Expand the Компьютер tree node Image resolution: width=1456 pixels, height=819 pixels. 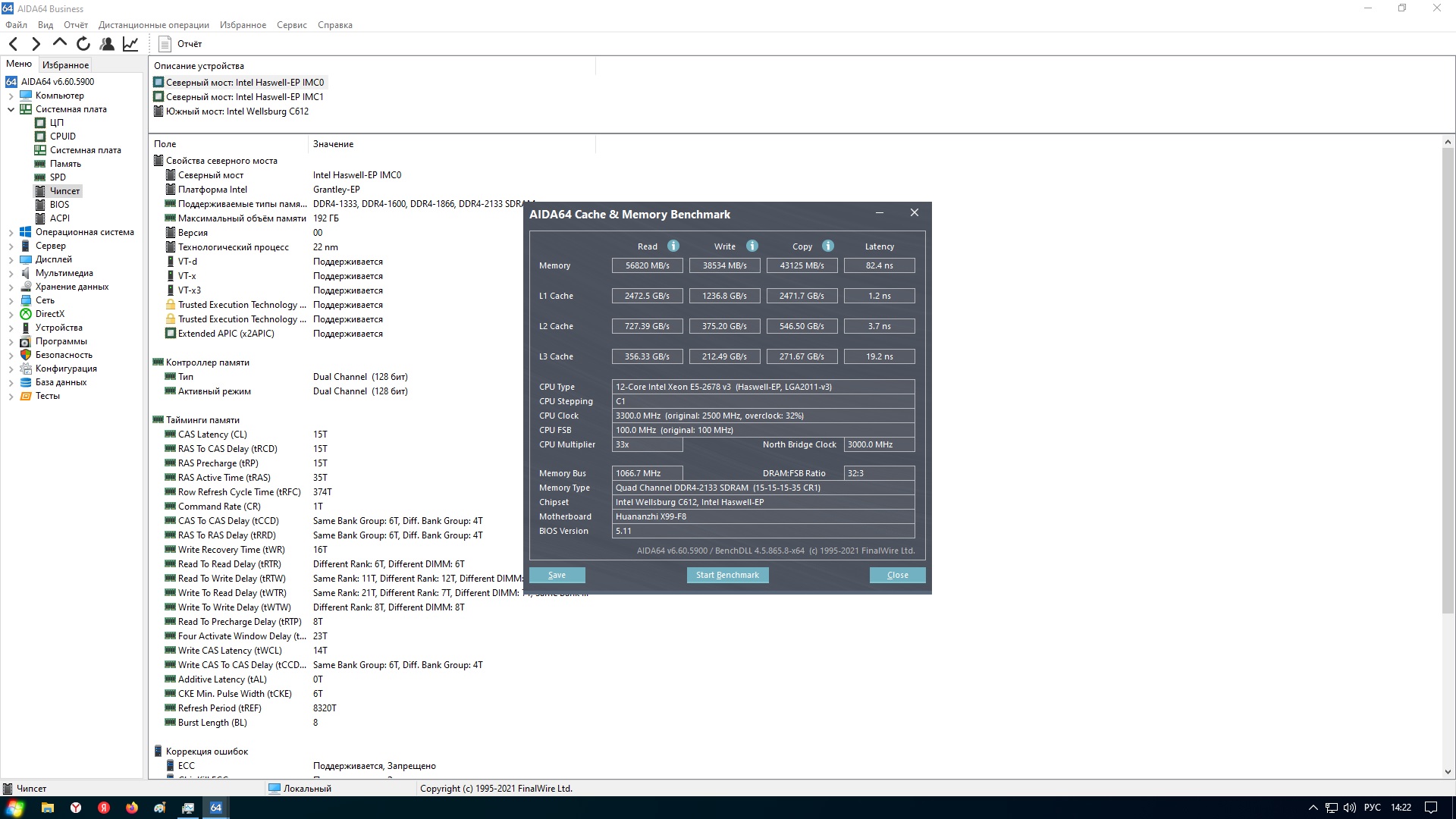coord(11,96)
